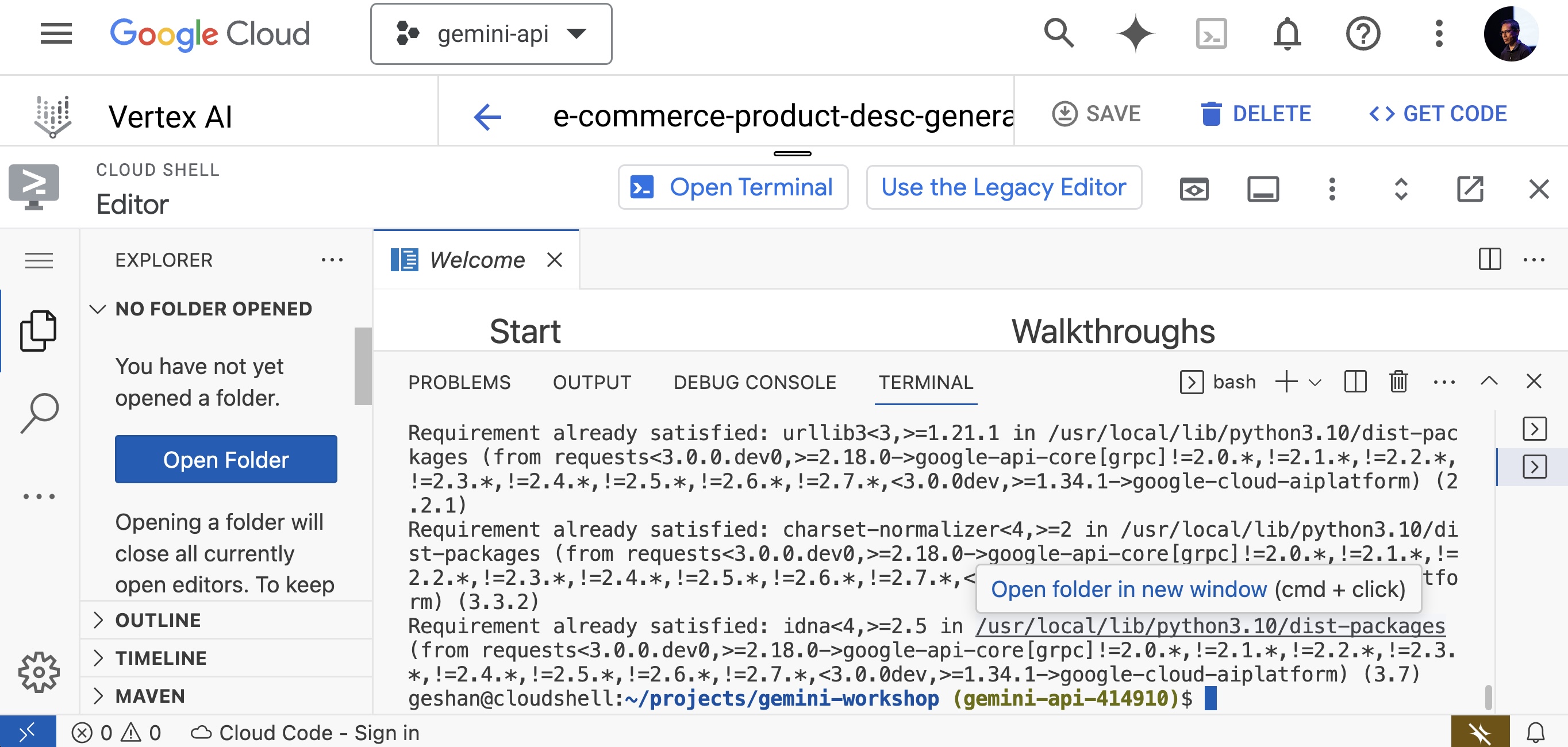This screenshot has height=747, width=1568.
Task: Kill the terminal using the trash icon
Action: (x=1398, y=382)
